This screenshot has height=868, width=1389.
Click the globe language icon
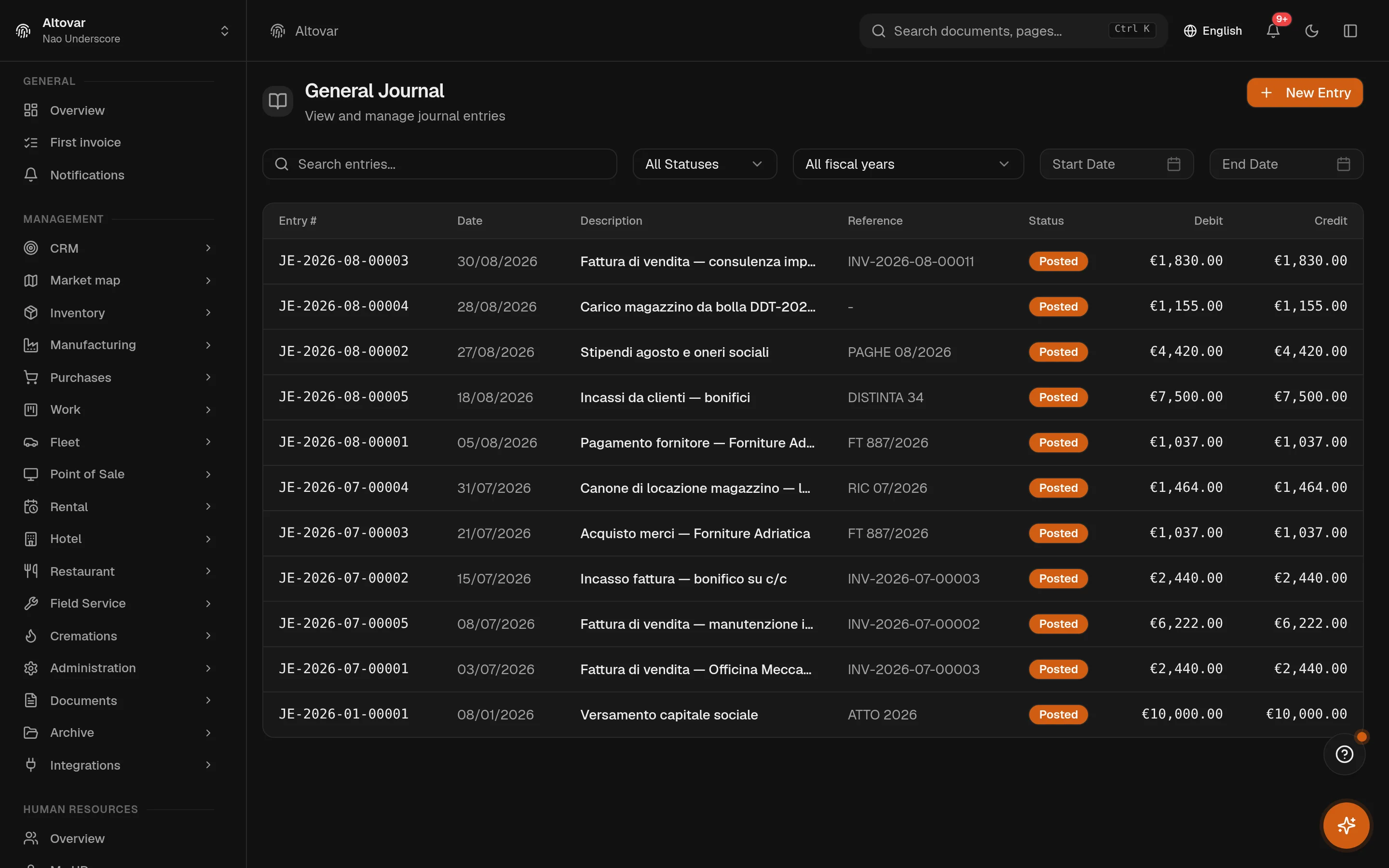coord(1190,31)
